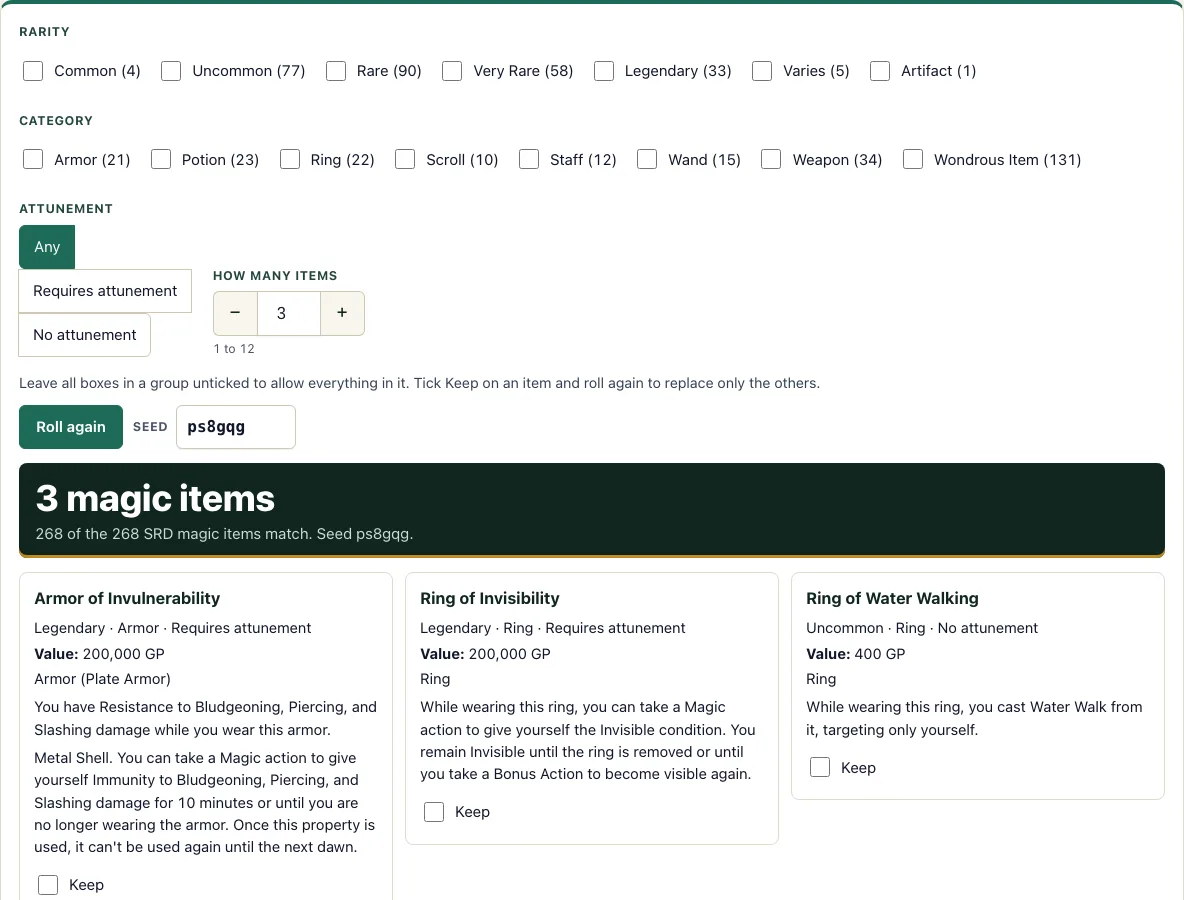
Task: Click the '1 to 12' hint text
Action: pos(234,349)
